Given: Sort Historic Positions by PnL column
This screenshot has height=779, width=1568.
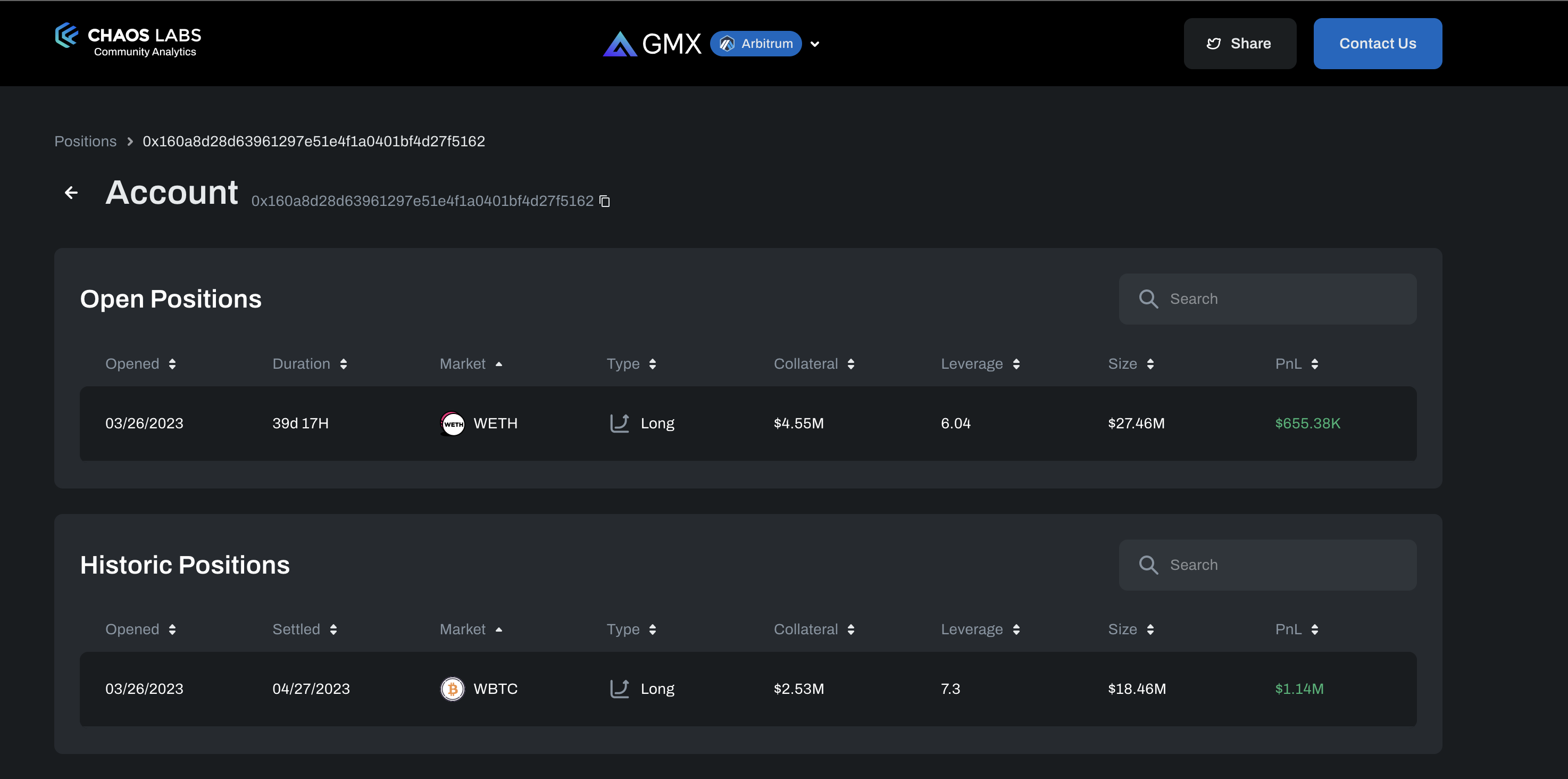Looking at the screenshot, I should pos(1314,630).
